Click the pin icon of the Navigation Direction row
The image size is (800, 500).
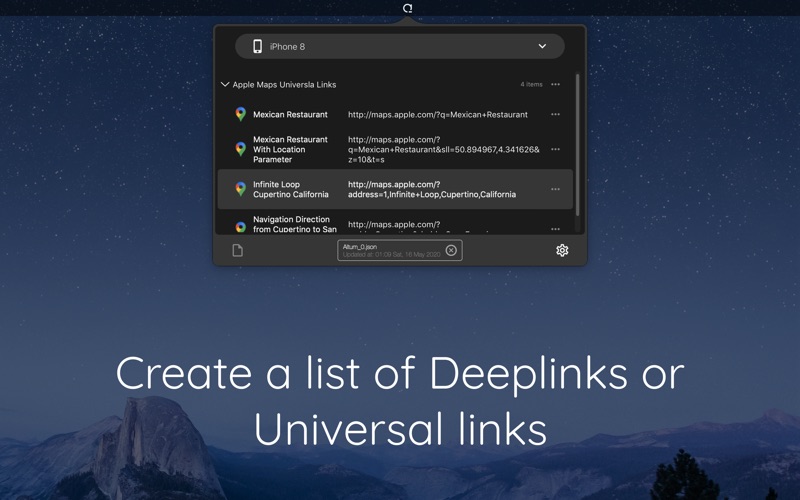coord(240,227)
